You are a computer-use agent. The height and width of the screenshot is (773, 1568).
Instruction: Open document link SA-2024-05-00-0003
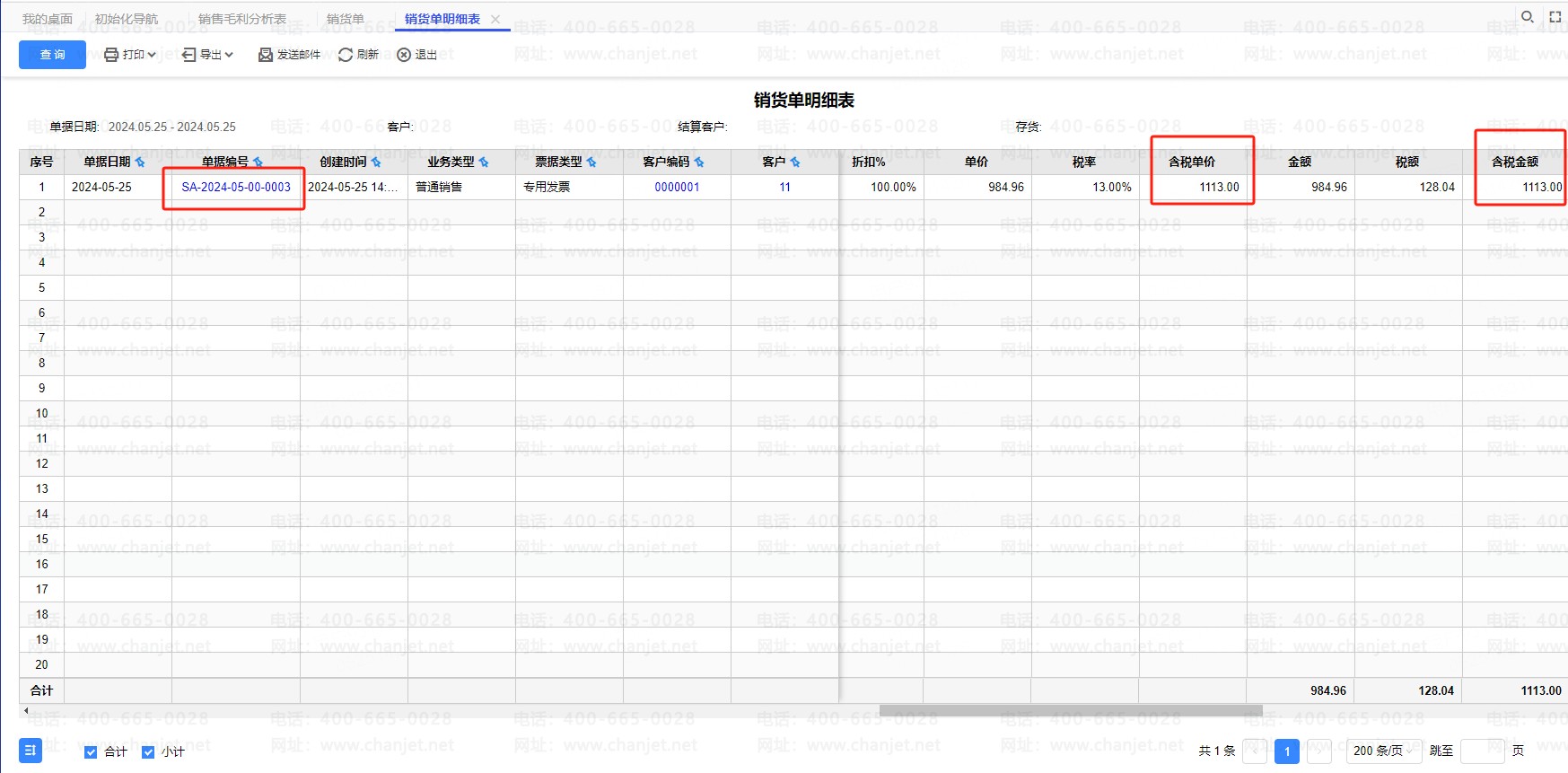click(236, 187)
